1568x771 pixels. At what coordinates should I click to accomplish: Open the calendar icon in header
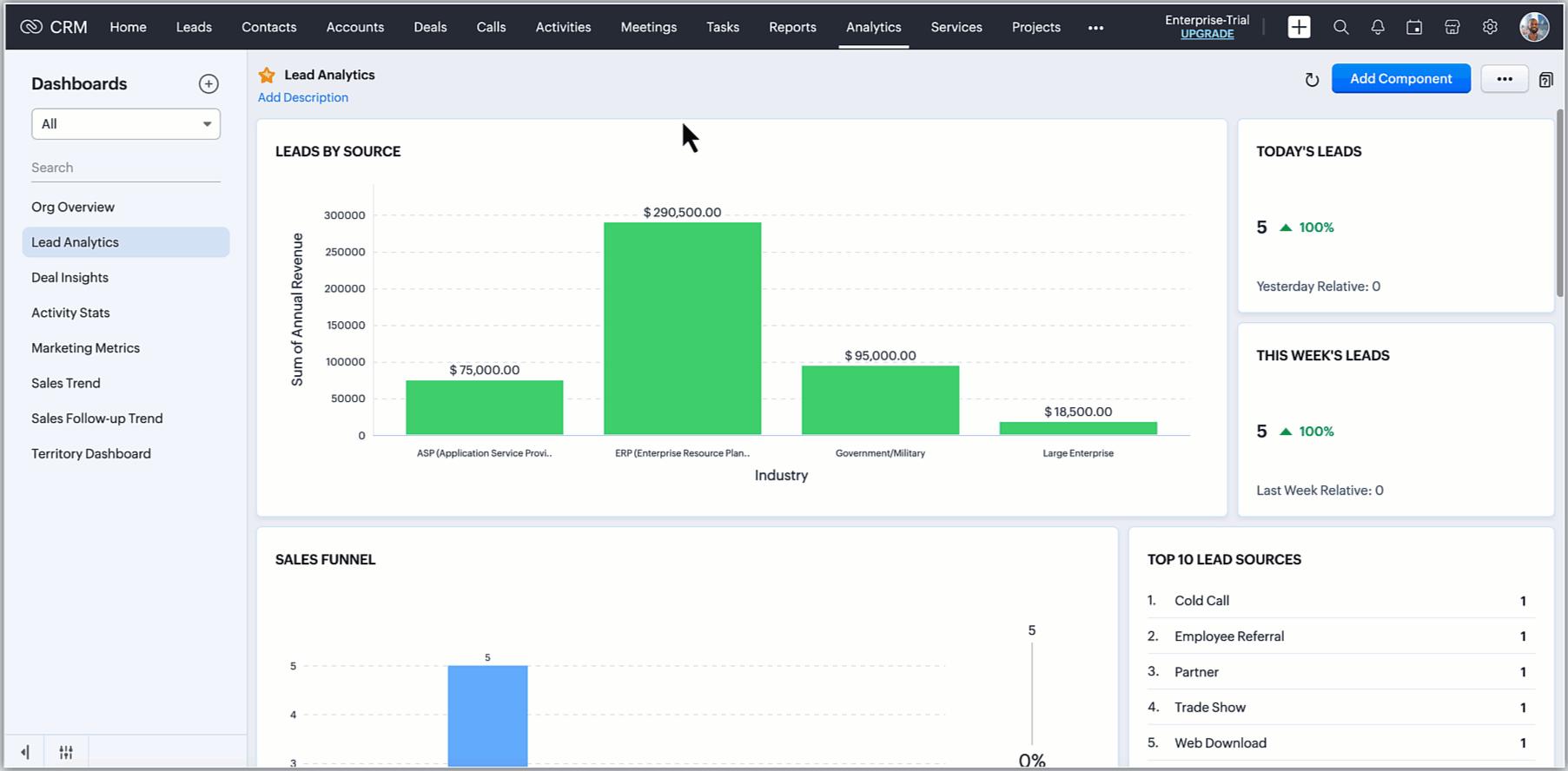1414,27
